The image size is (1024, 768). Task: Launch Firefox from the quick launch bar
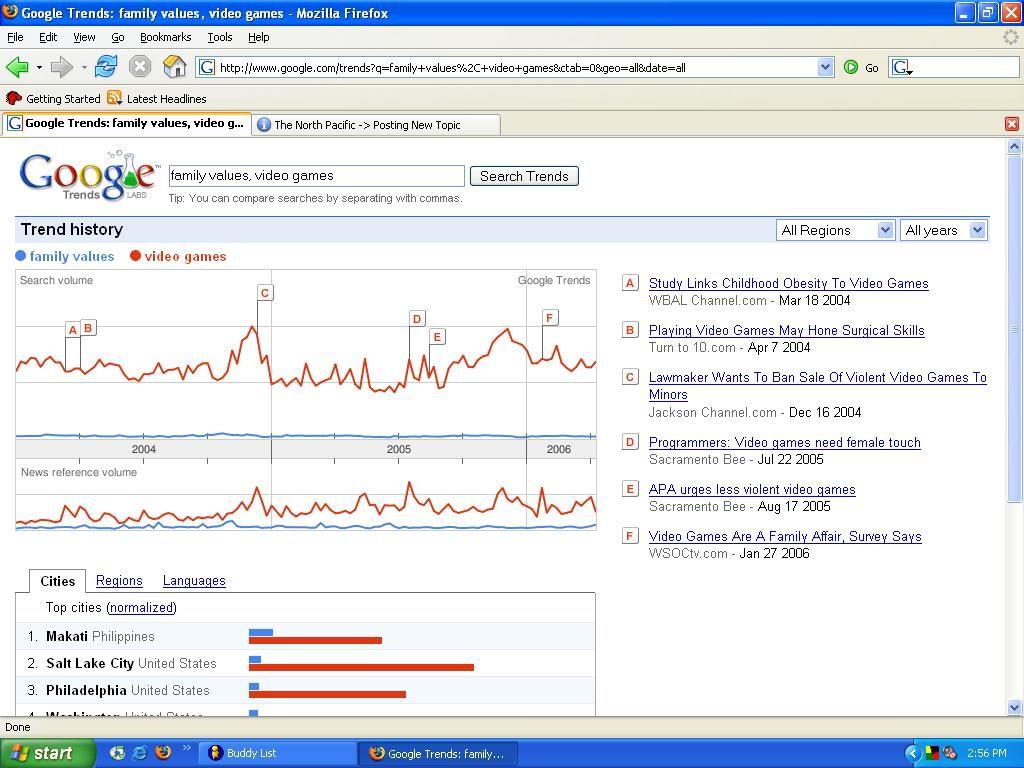point(163,752)
